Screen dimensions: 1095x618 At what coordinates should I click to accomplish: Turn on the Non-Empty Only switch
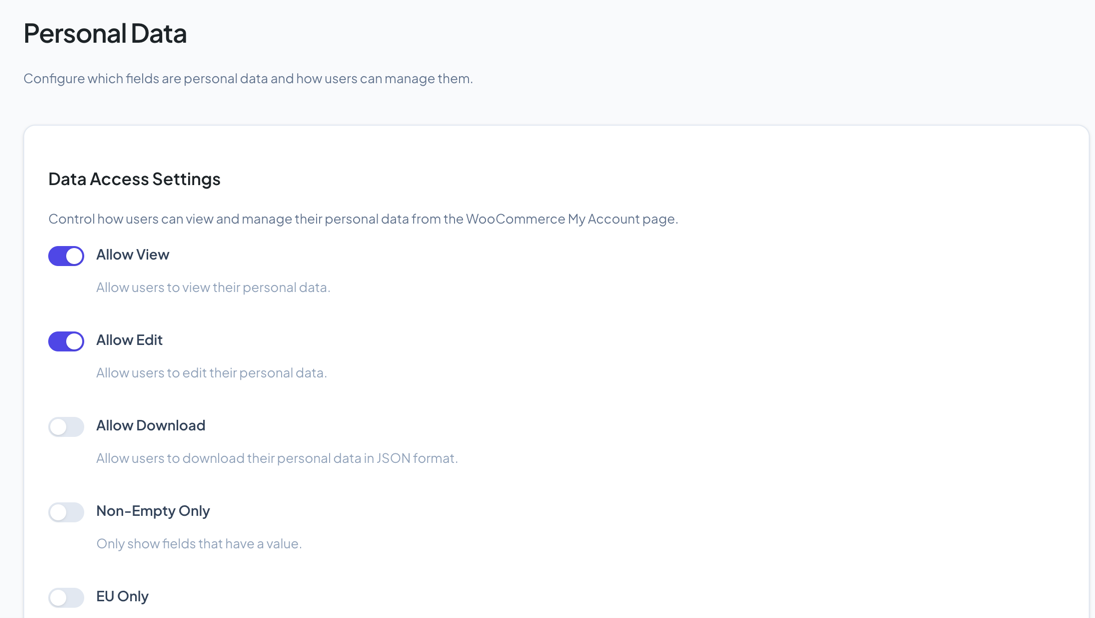pyautogui.click(x=66, y=512)
